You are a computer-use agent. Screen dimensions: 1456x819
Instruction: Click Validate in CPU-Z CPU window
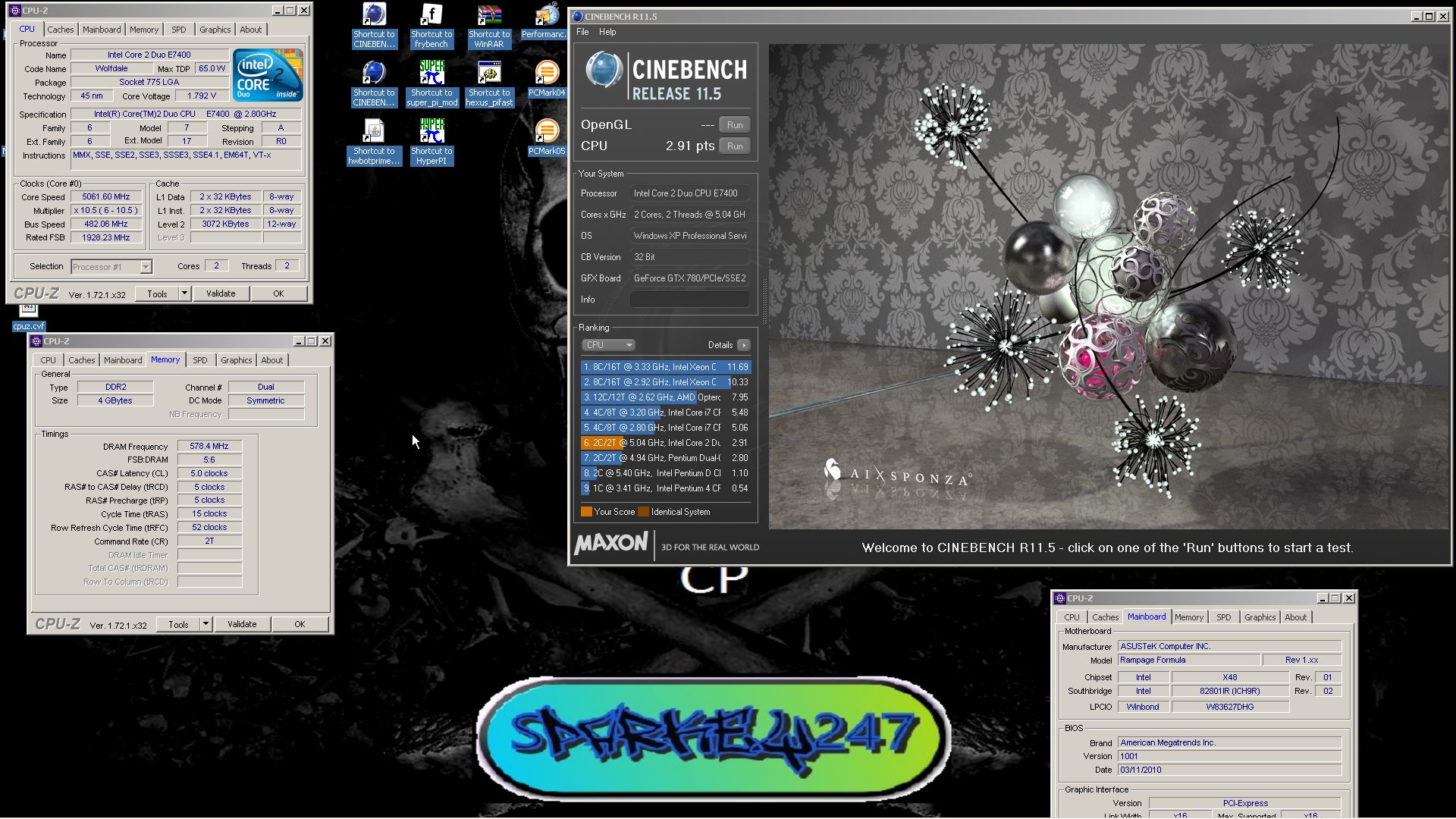221,293
